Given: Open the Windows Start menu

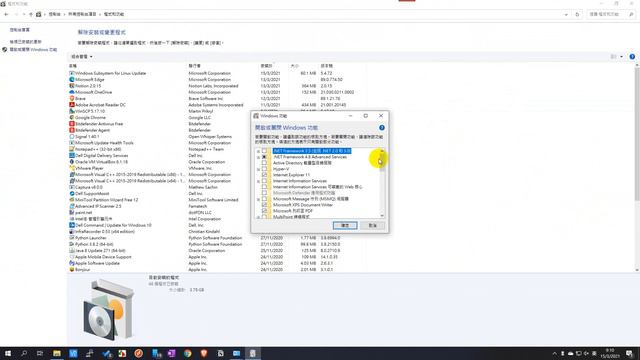Looking at the screenshot, I should click(8, 353).
